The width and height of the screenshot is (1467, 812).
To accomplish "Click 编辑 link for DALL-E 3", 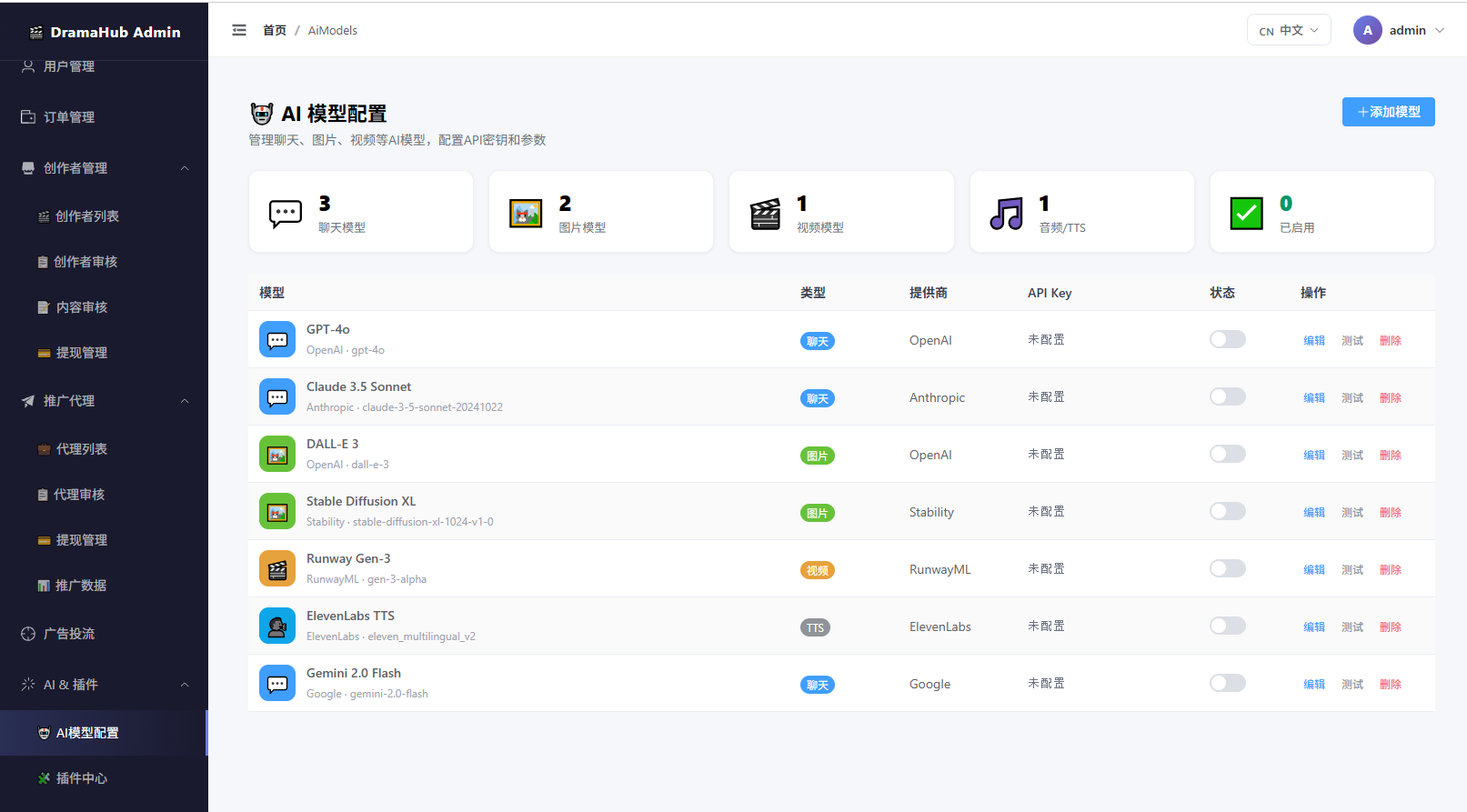I will click(1314, 455).
